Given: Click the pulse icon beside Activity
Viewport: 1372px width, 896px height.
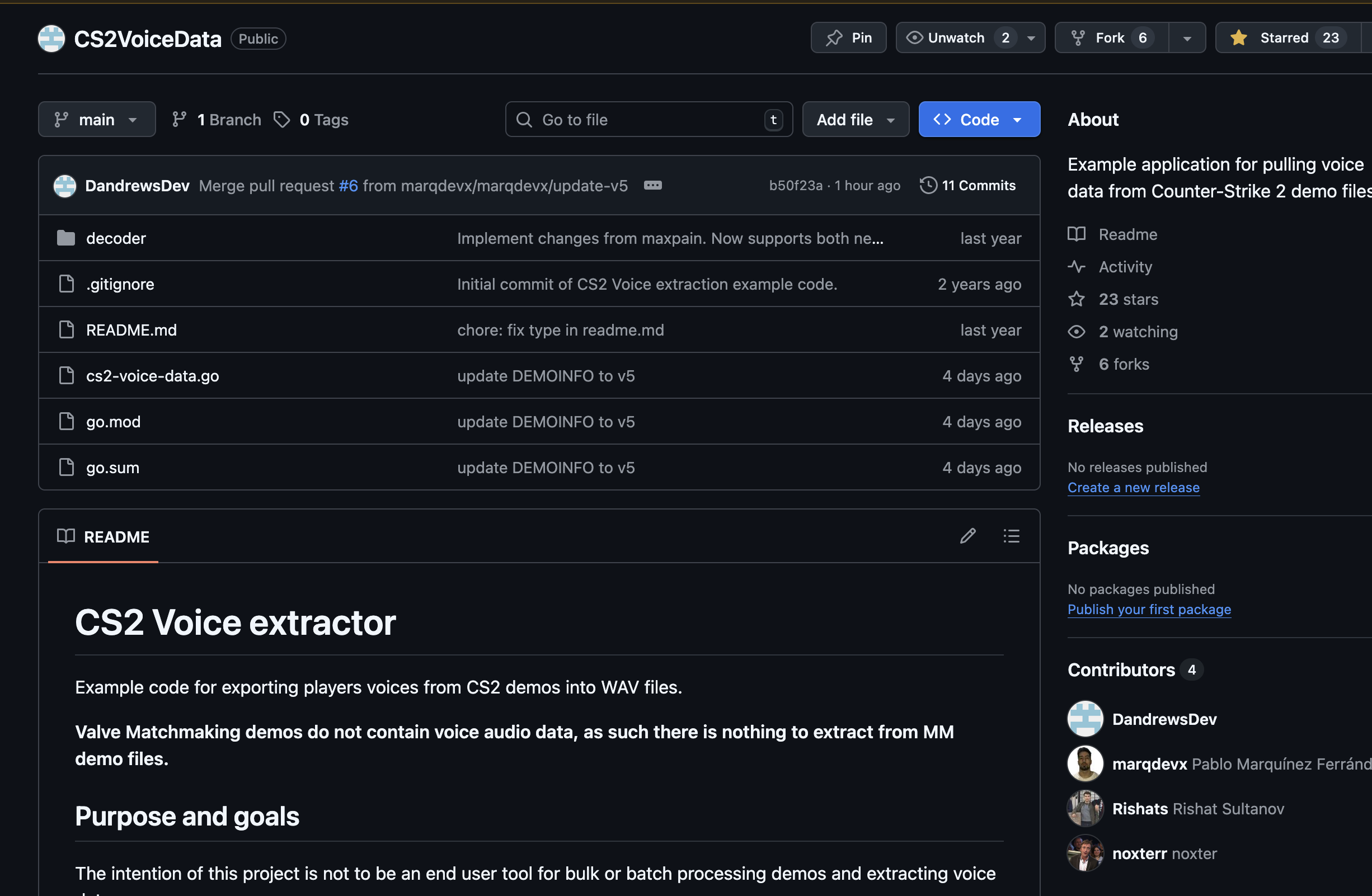Looking at the screenshot, I should 1076,267.
